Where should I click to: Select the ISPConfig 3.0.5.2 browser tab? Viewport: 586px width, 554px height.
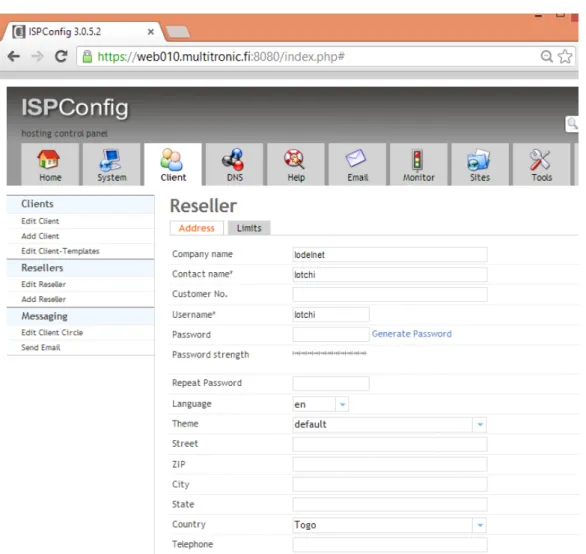tap(82, 32)
